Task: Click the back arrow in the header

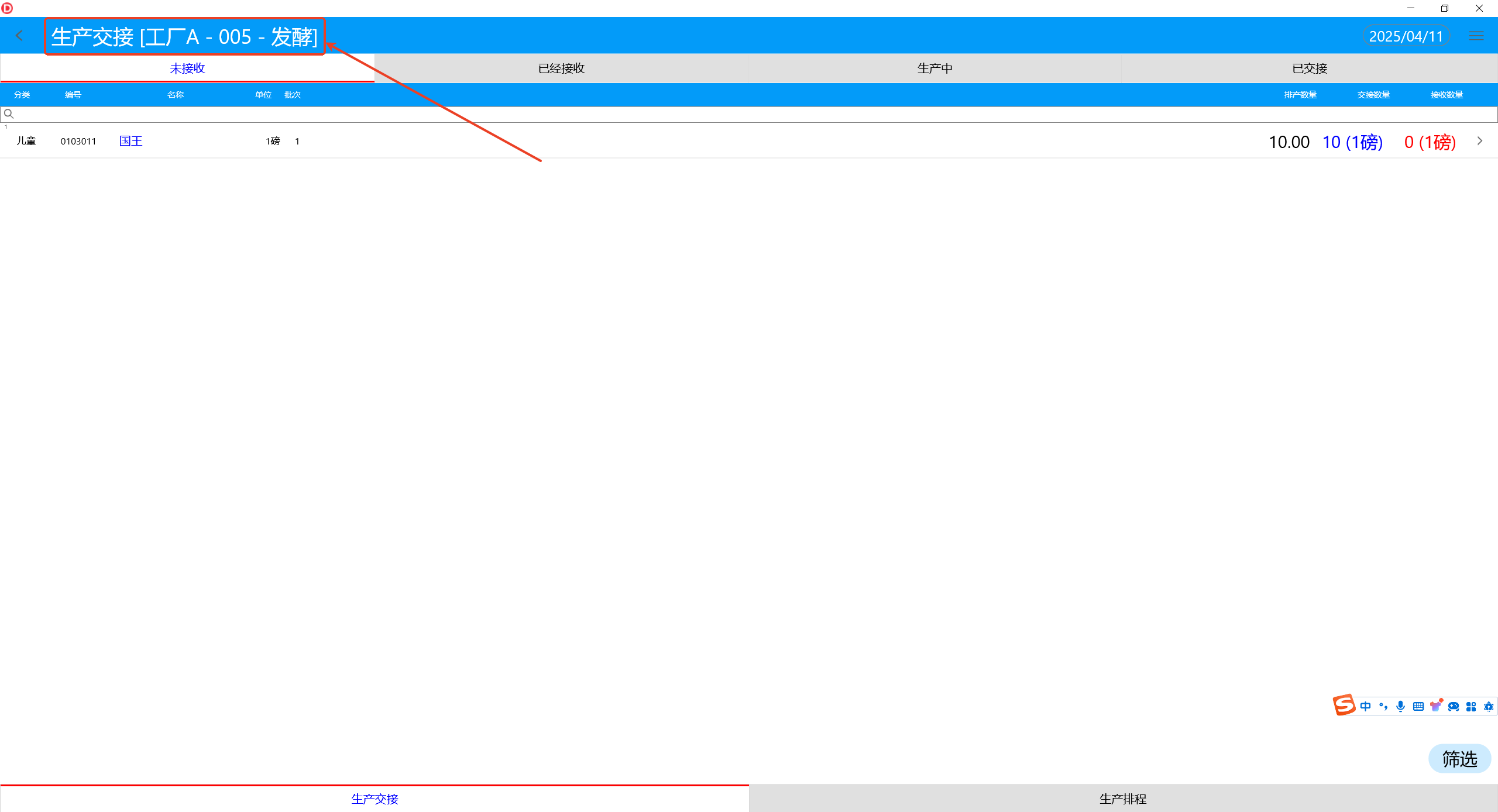Action: click(x=19, y=36)
